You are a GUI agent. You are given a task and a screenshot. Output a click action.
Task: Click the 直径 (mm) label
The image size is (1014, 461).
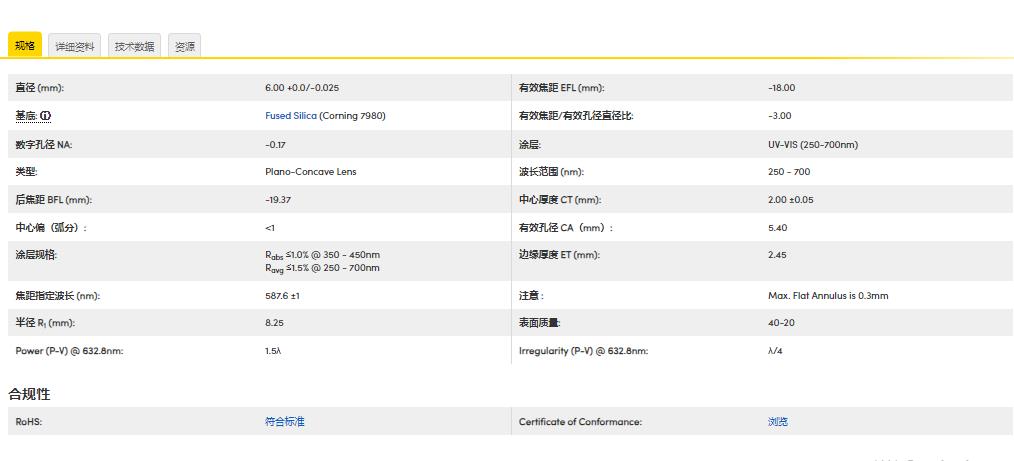point(39,88)
